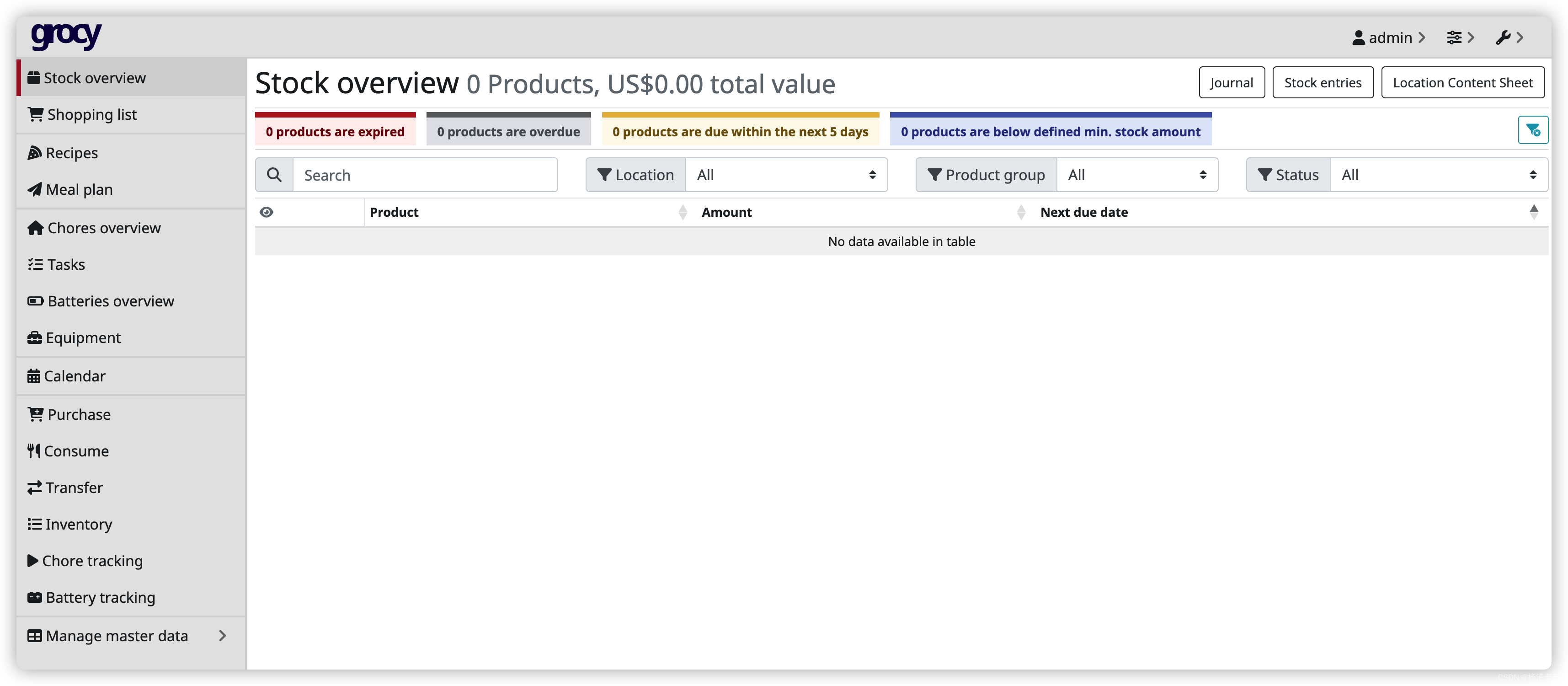Filter by below min. stock badge
The image size is (1568, 686).
tap(1050, 131)
